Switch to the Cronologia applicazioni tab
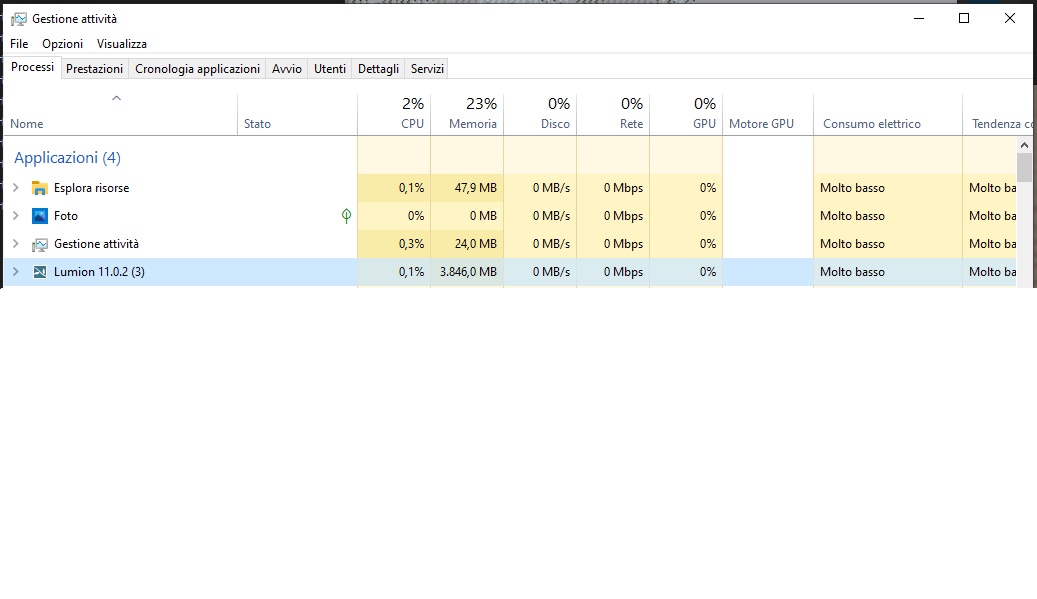Screen dimensions: 1037x599 pyautogui.click(x=197, y=69)
